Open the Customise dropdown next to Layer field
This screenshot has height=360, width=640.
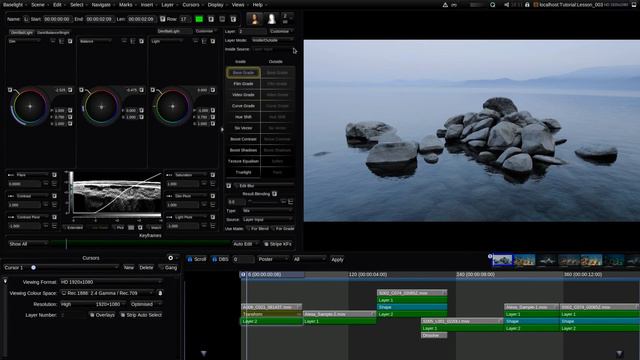coord(281,31)
